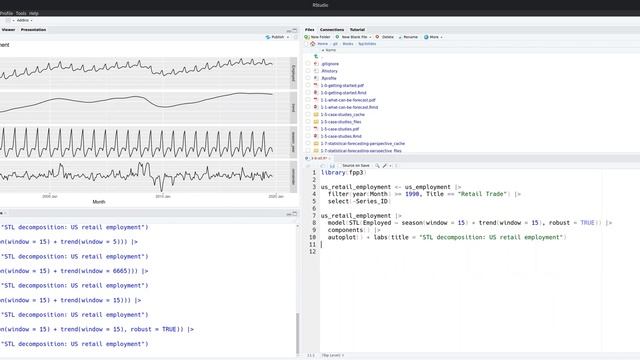Go up to parent directory green arrow
The width and height of the screenshot is (640, 360).
316,57
